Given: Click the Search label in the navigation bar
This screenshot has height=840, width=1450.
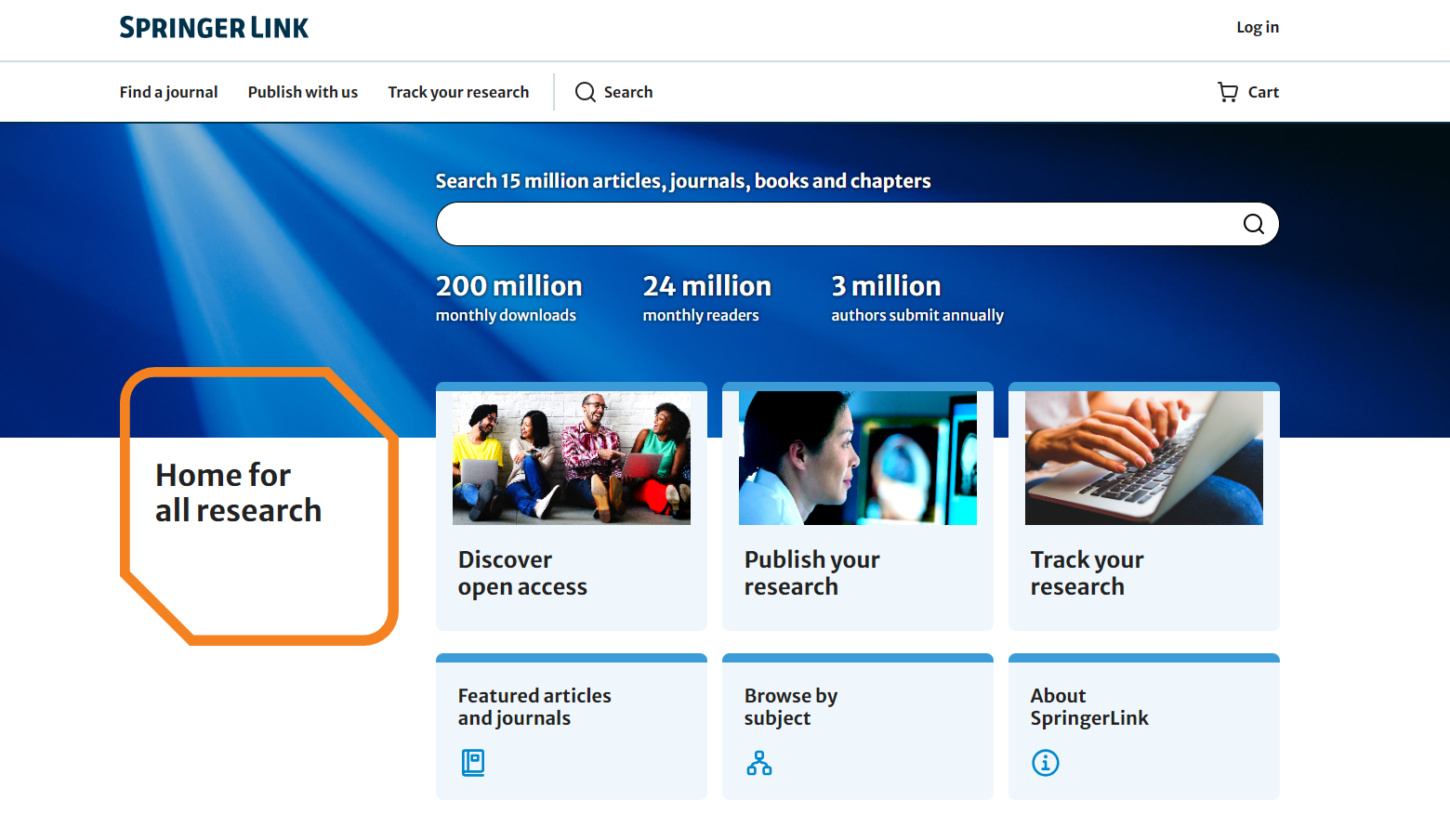Looking at the screenshot, I should (628, 92).
